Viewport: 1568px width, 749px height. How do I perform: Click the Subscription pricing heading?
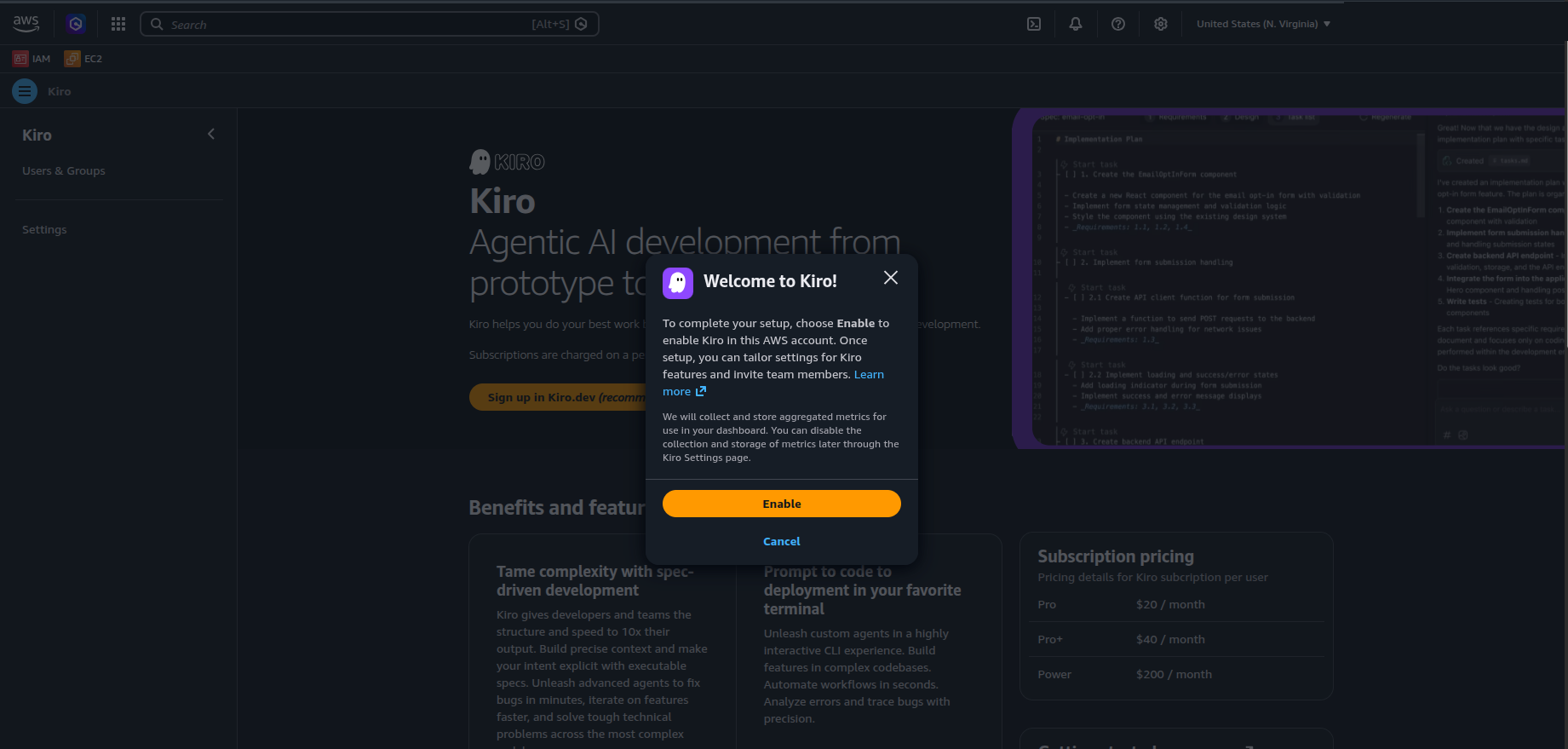(x=1116, y=556)
